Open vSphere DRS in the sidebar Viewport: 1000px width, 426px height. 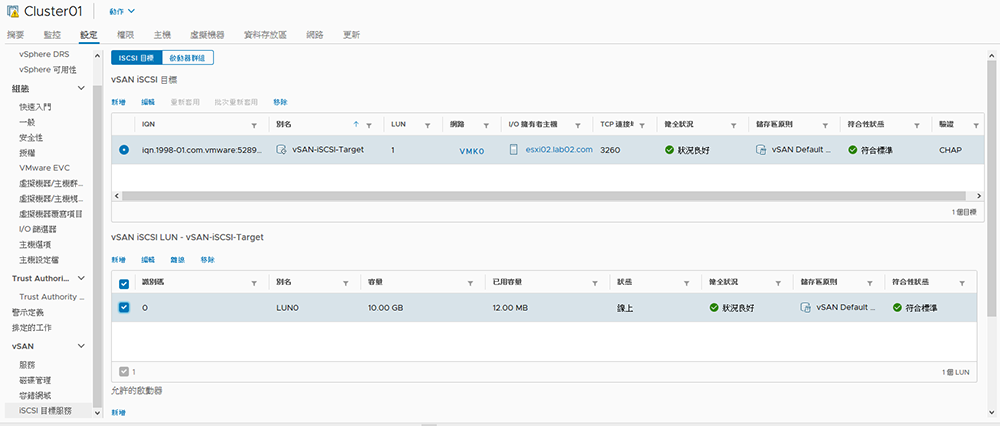(x=44, y=54)
